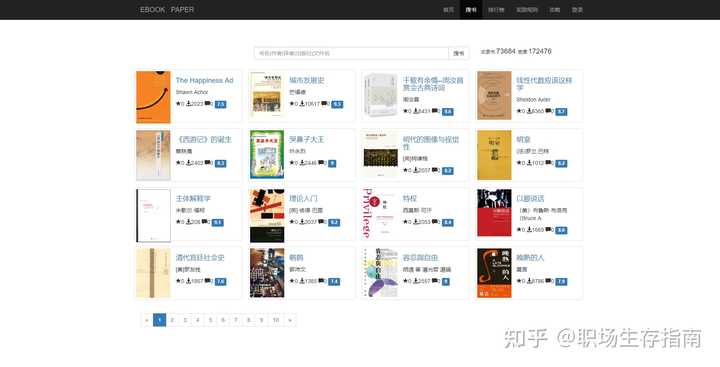720x367 pixels.
Task: Click blue rating badge on 清代宫廷社会史 card
Action: click(220, 282)
